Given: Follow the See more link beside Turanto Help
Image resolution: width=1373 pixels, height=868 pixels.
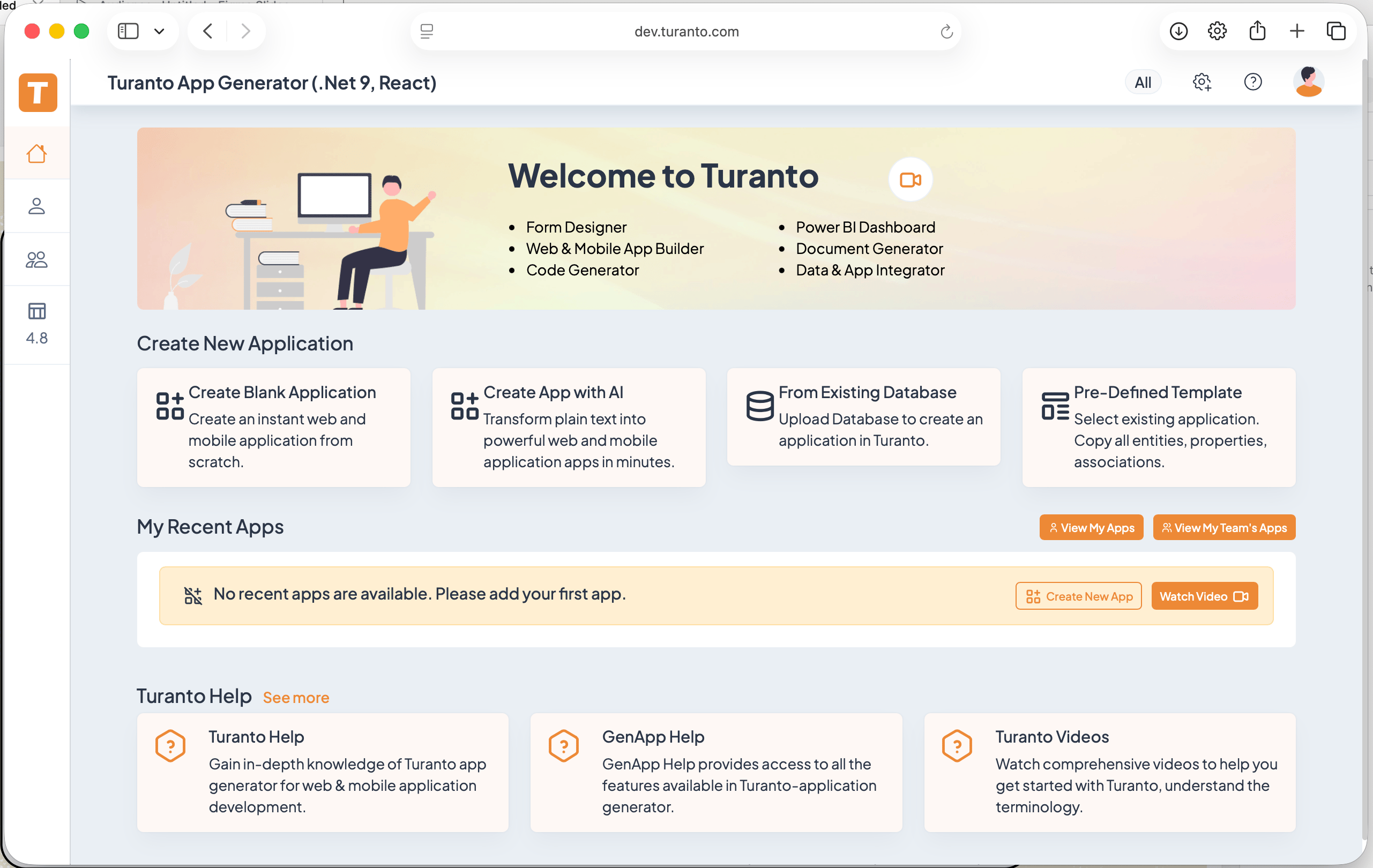Looking at the screenshot, I should 296,698.
